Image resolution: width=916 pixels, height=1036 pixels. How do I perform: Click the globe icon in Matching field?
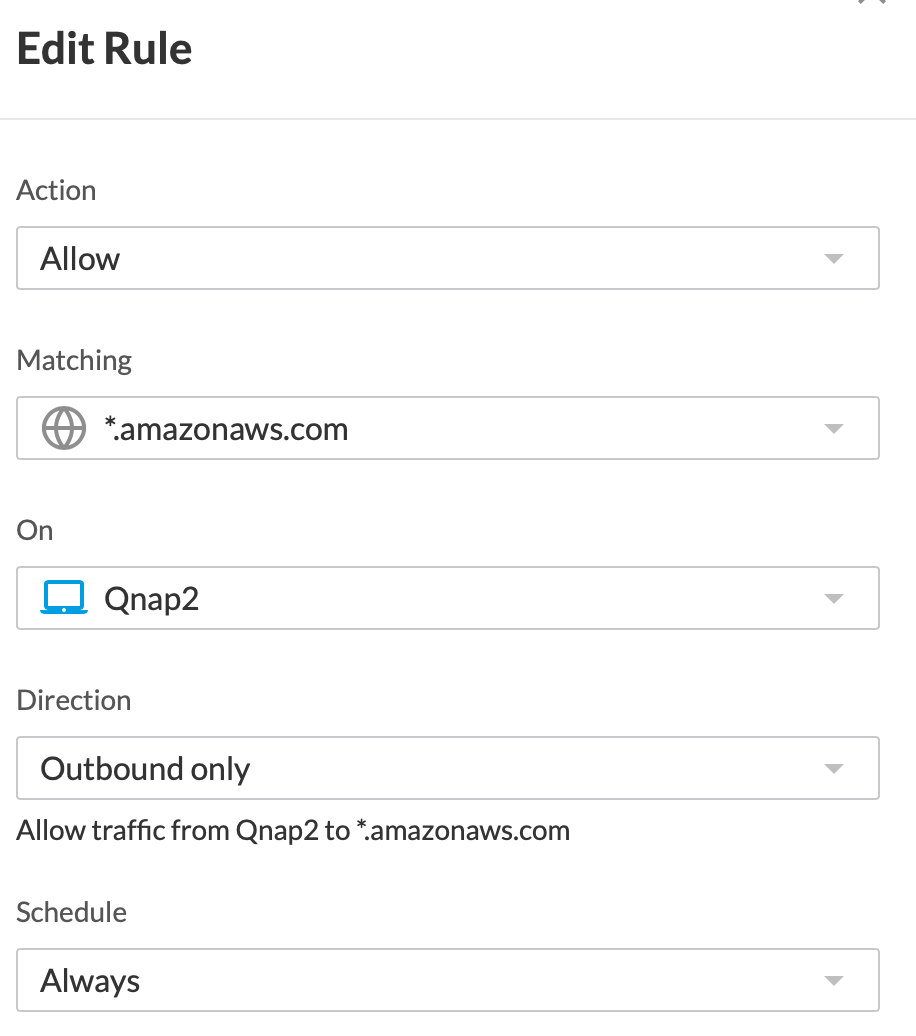pos(62,429)
